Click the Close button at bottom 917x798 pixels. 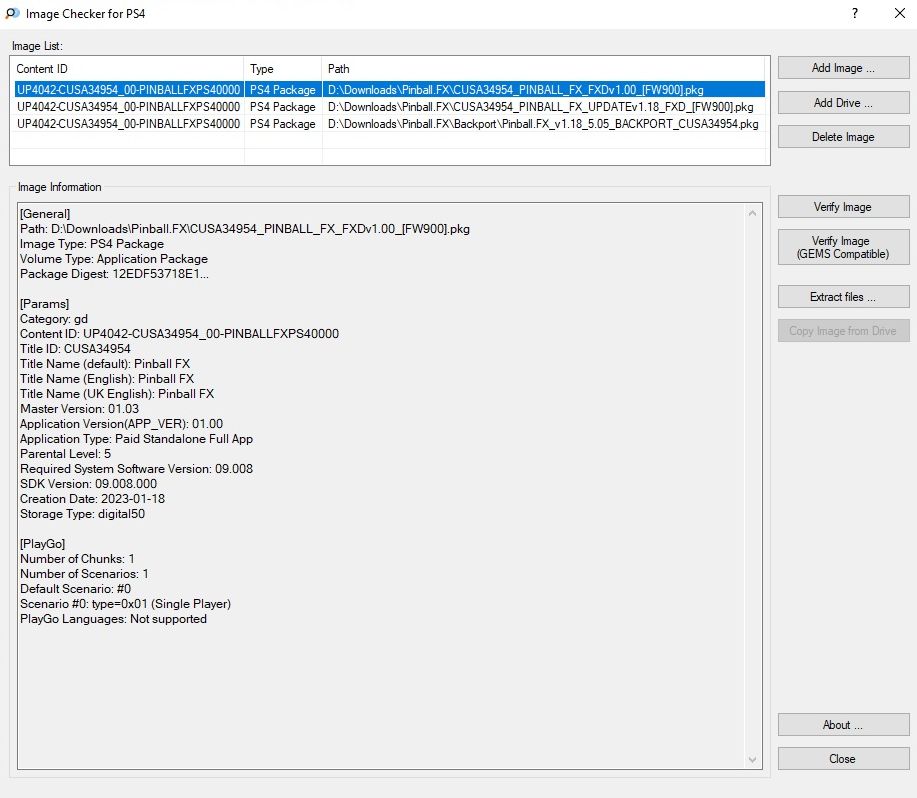click(x=843, y=759)
